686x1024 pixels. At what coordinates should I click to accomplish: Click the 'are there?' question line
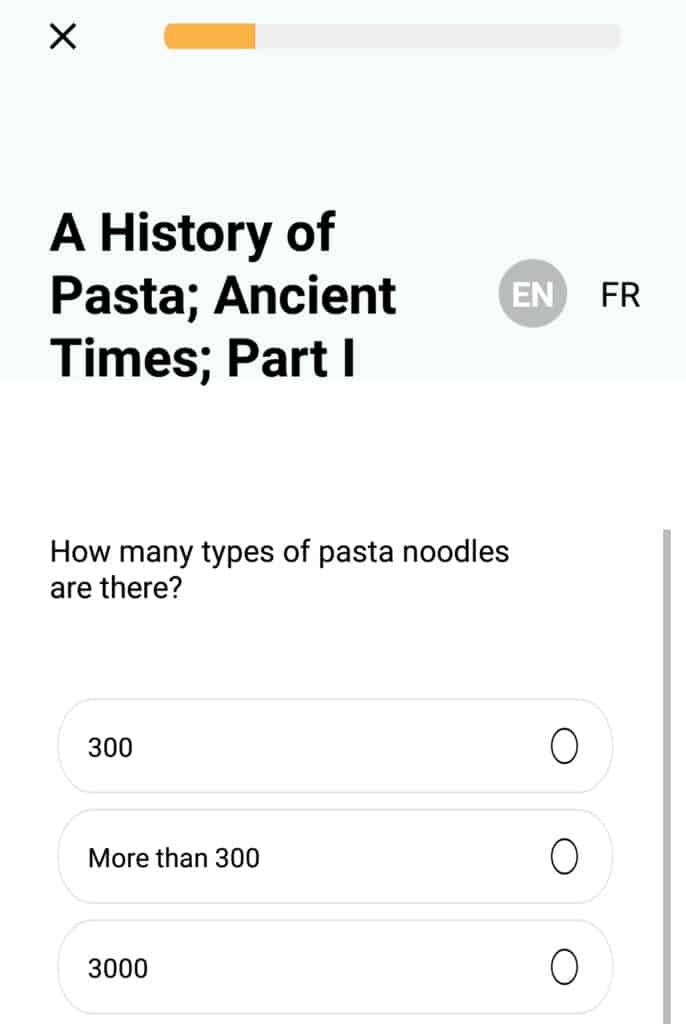coord(116,588)
